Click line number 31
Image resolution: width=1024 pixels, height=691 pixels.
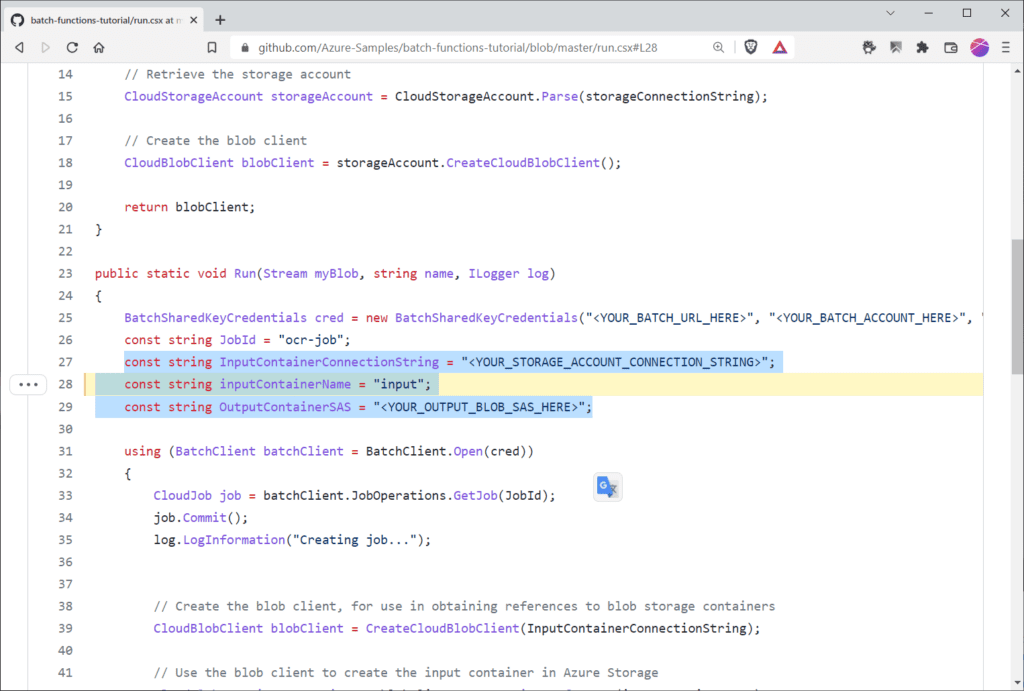click(x=65, y=451)
